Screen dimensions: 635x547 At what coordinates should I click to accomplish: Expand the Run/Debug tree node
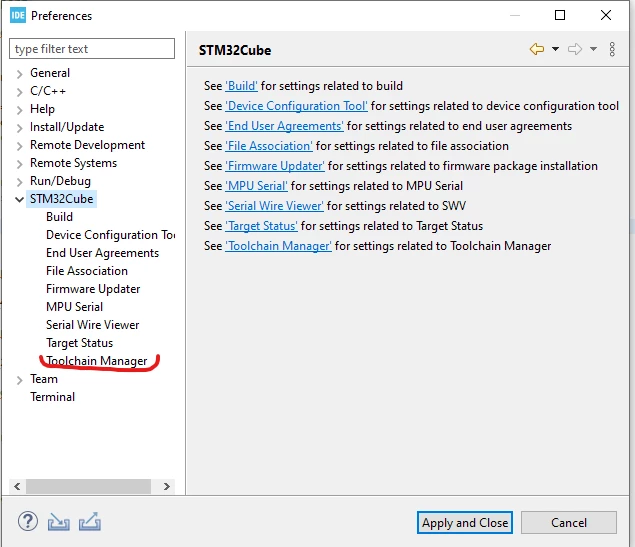tap(19, 182)
